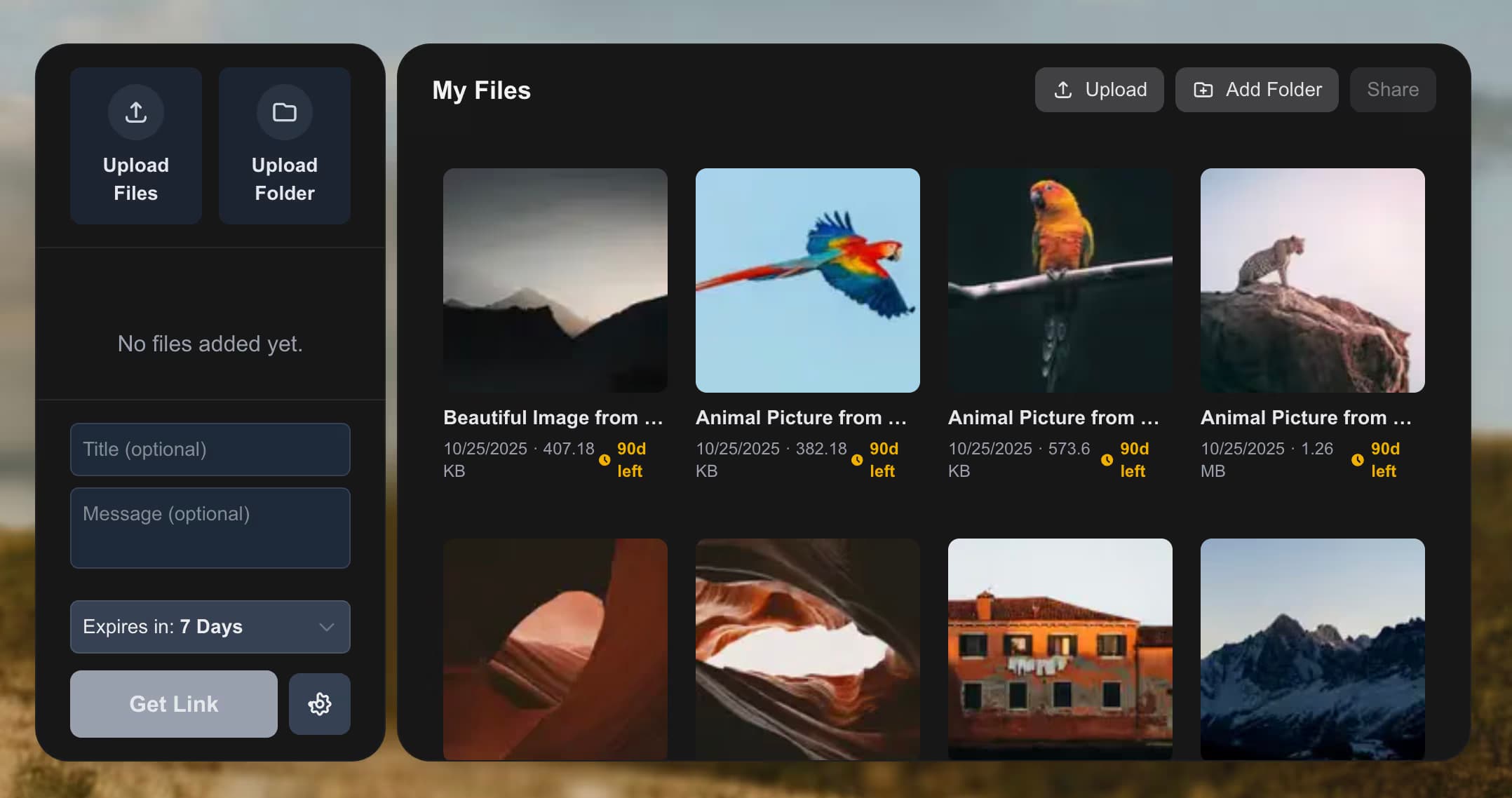Click the Title (optional) input field
This screenshot has width=1512, height=798.
[210, 449]
